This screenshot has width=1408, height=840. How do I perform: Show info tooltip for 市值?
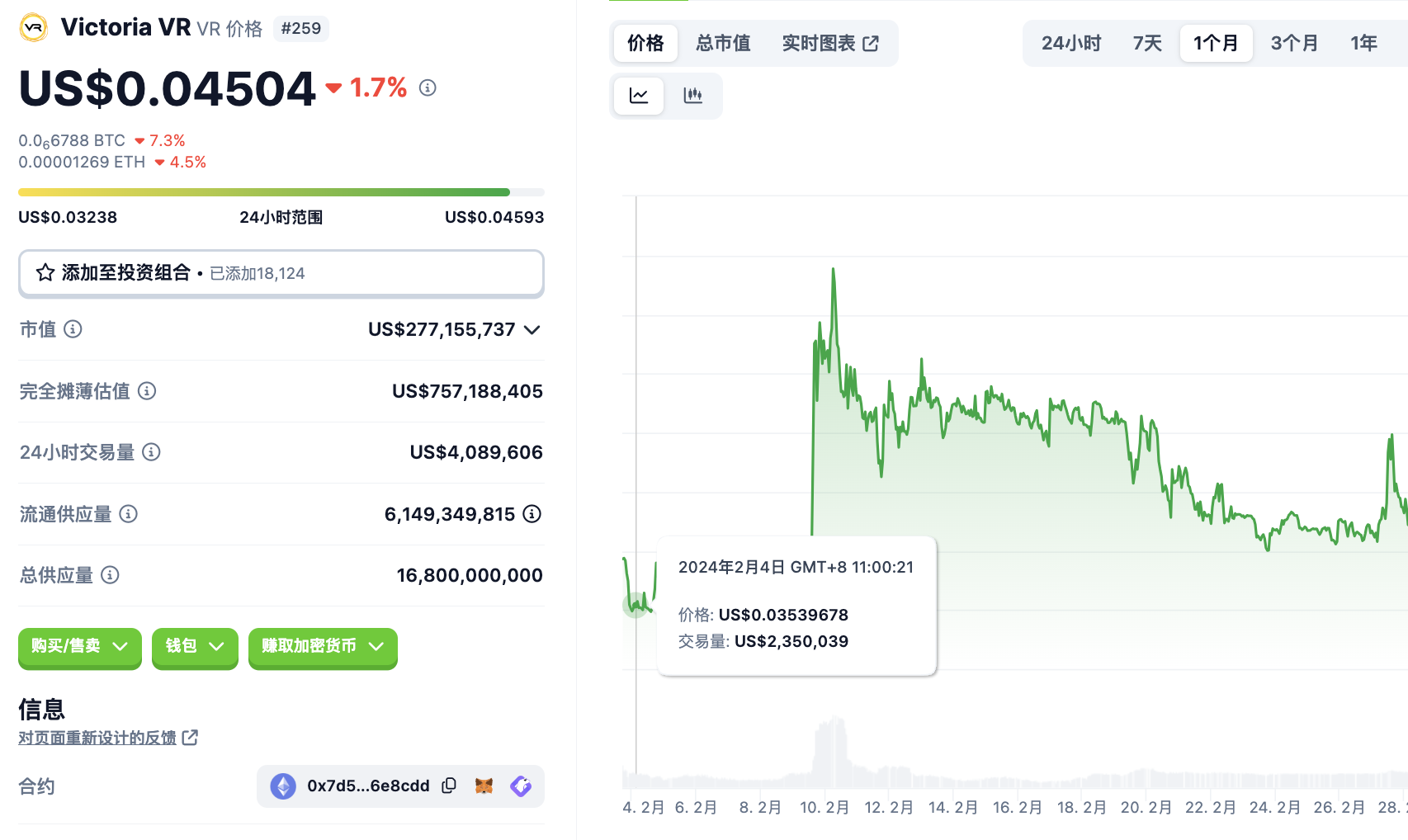pyautogui.click(x=73, y=329)
